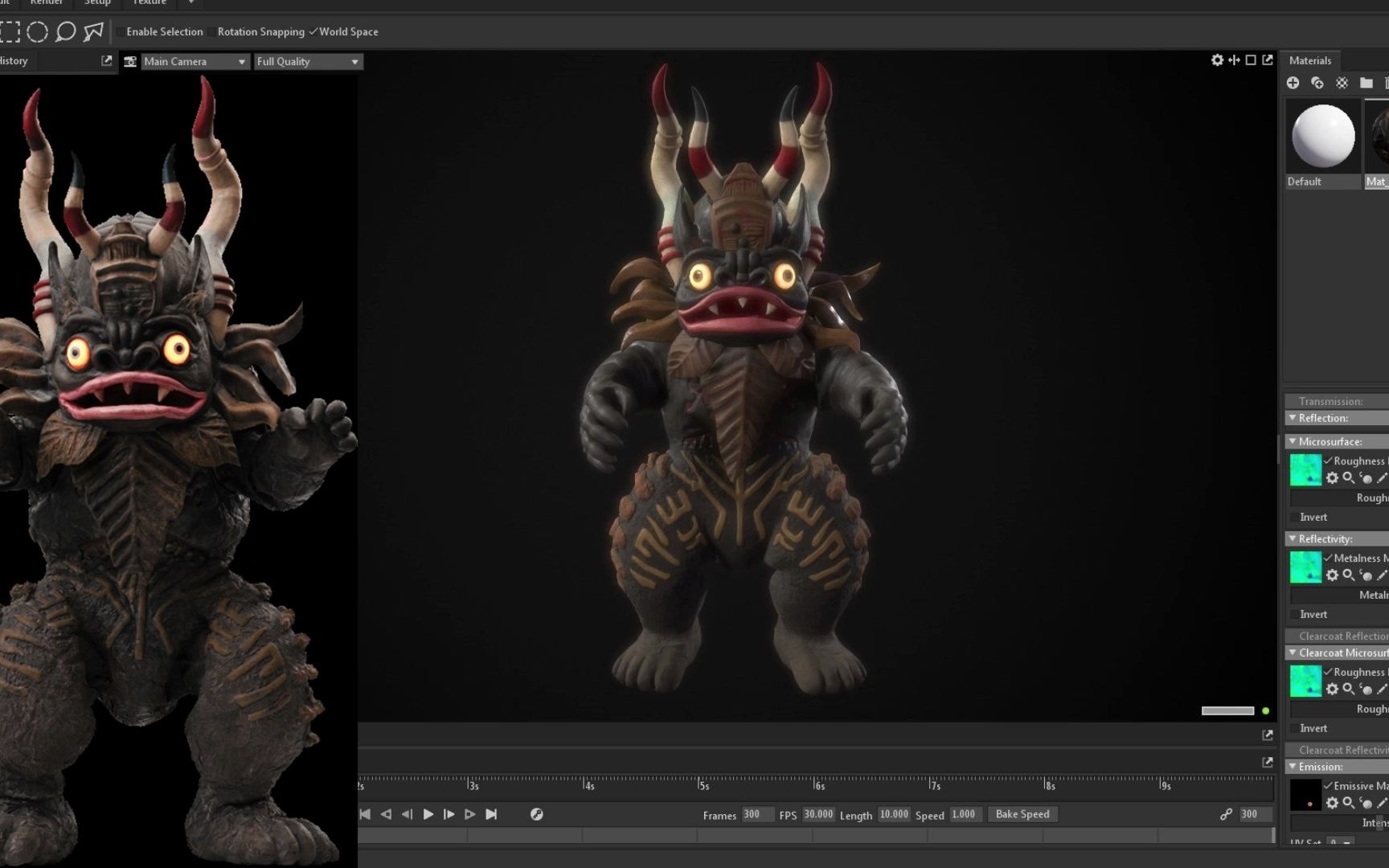The image size is (1389, 868).
Task: Select the circular marquee selection tool
Action: coord(37,32)
